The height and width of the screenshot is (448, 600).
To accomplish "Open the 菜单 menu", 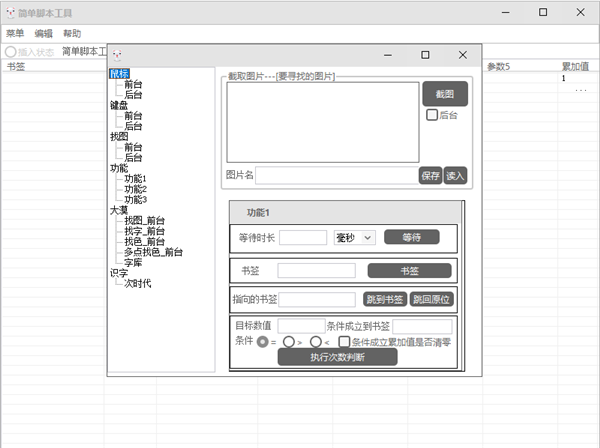I will (15, 33).
